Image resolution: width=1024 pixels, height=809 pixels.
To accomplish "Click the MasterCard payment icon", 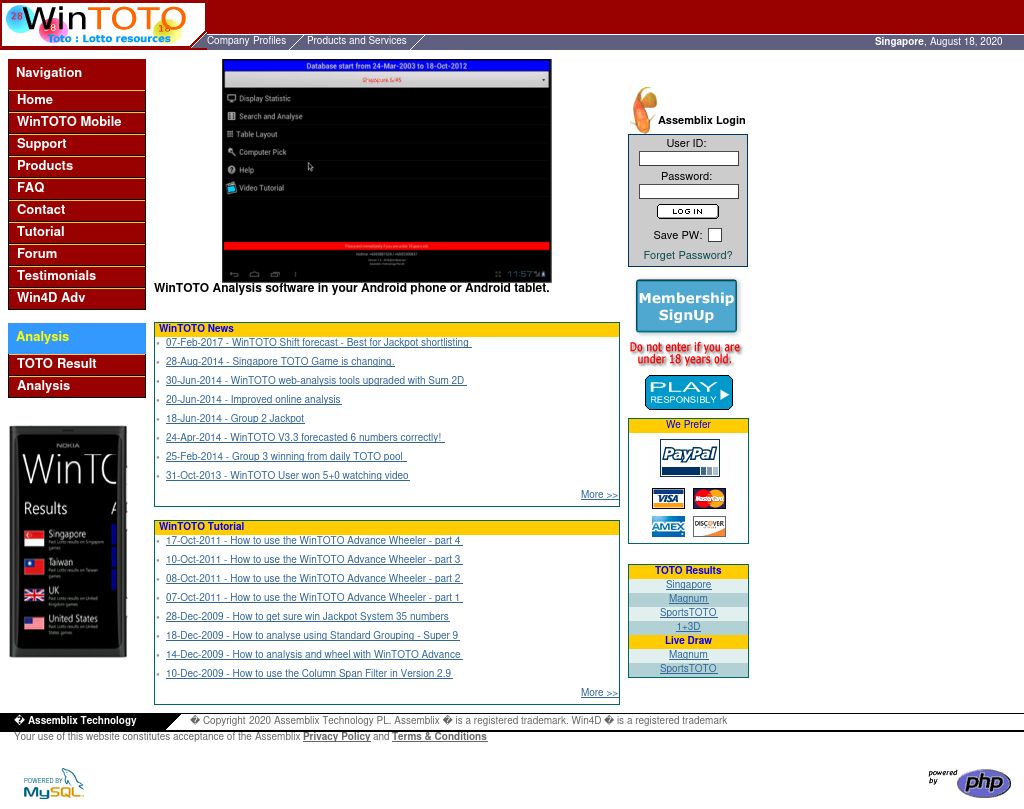I will pyautogui.click(x=708, y=497).
